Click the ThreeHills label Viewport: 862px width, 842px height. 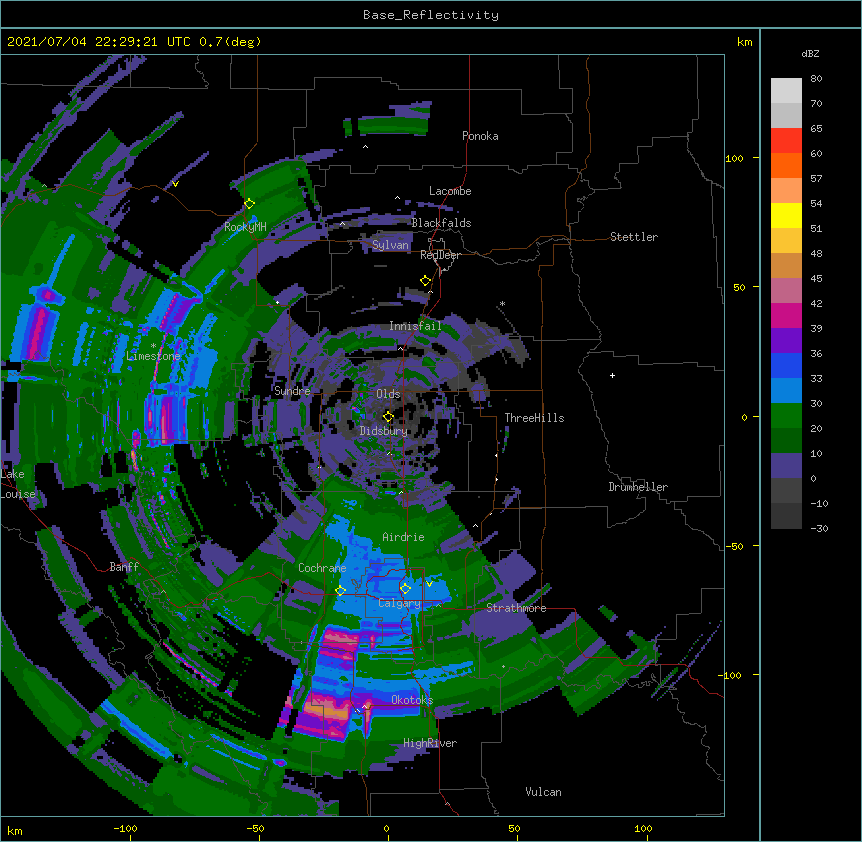pos(534,418)
